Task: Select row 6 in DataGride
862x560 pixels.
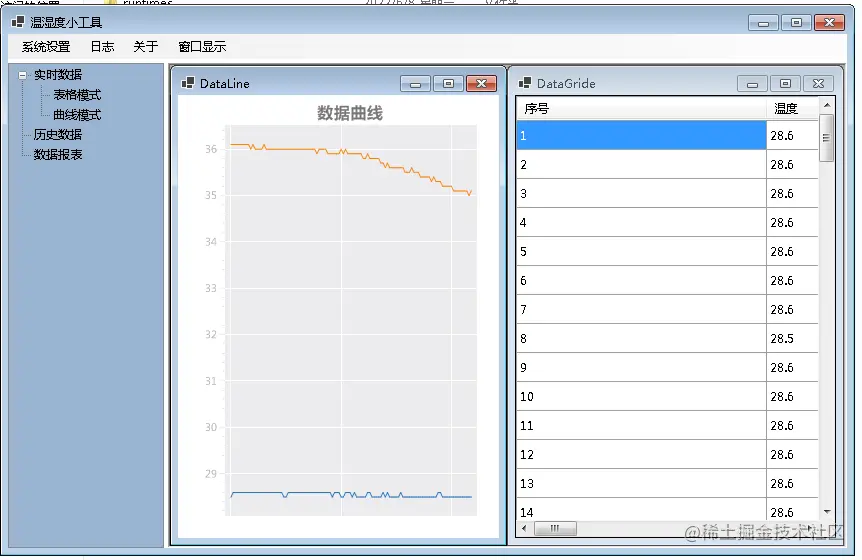Action: pyautogui.click(x=667, y=281)
